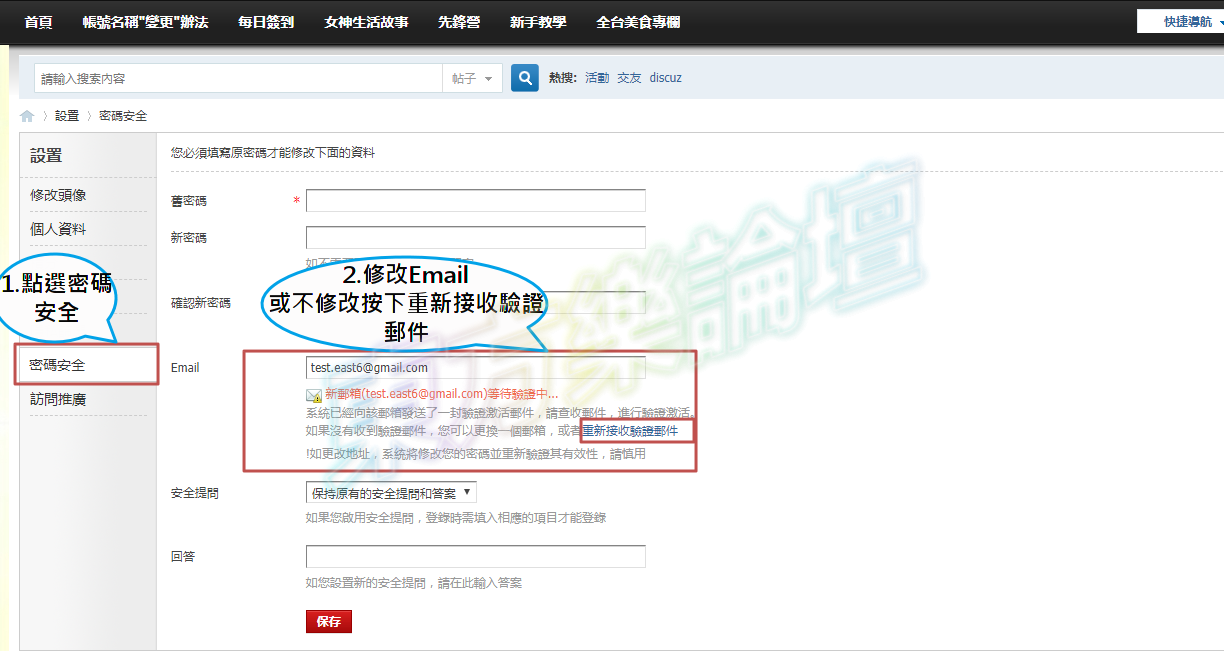
Task: Click the 確認新密碼 field label
Action: [x=201, y=303]
